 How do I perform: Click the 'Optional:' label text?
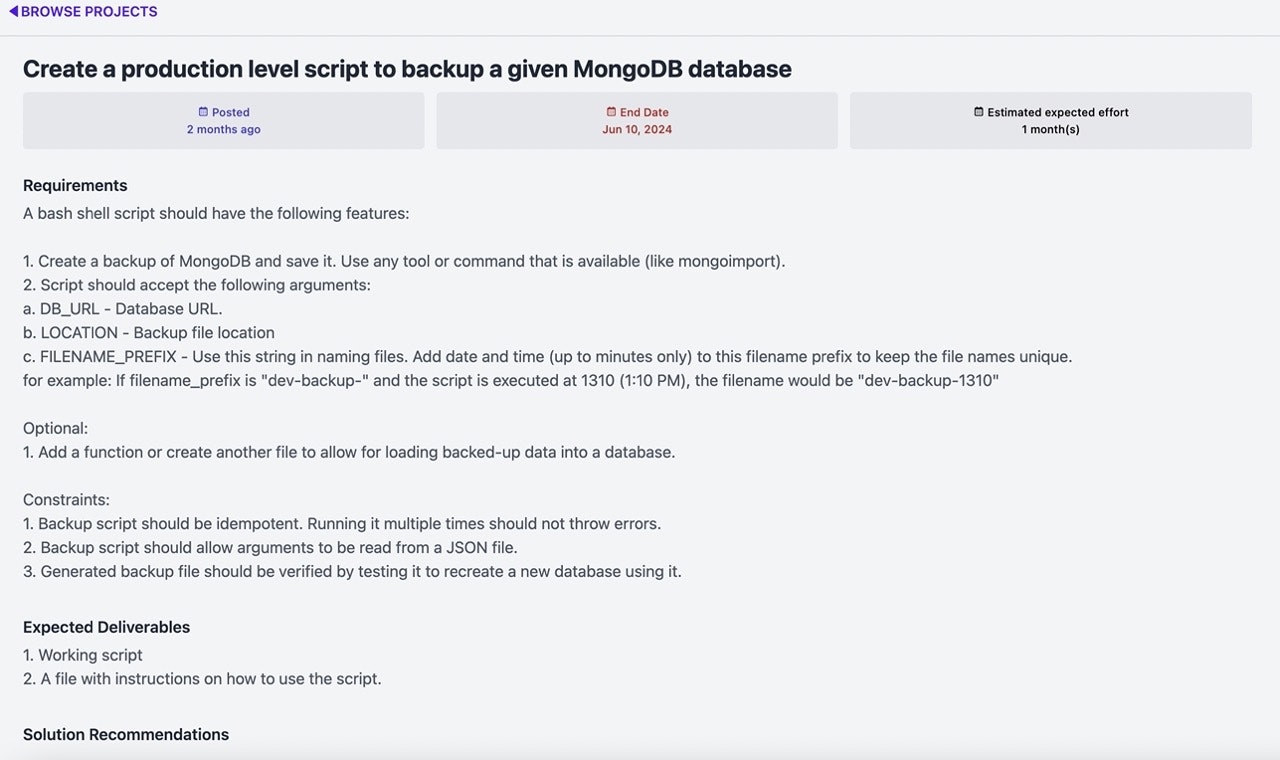[56, 428]
